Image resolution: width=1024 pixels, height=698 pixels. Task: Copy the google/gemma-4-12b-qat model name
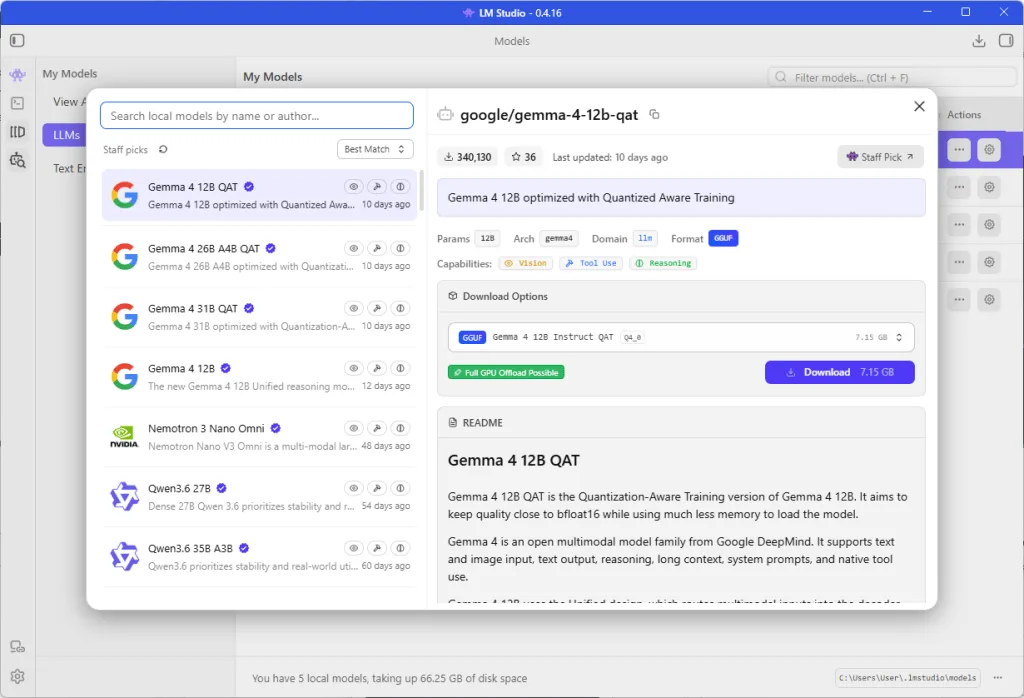pyautogui.click(x=654, y=114)
